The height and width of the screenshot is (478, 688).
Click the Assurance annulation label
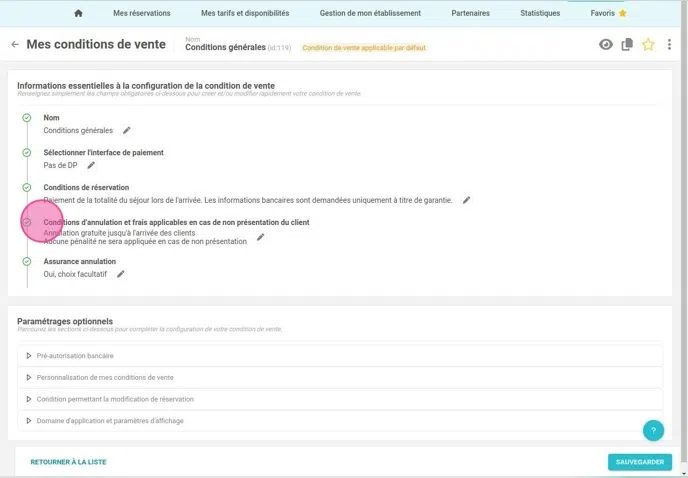pyautogui.click(x=79, y=261)
